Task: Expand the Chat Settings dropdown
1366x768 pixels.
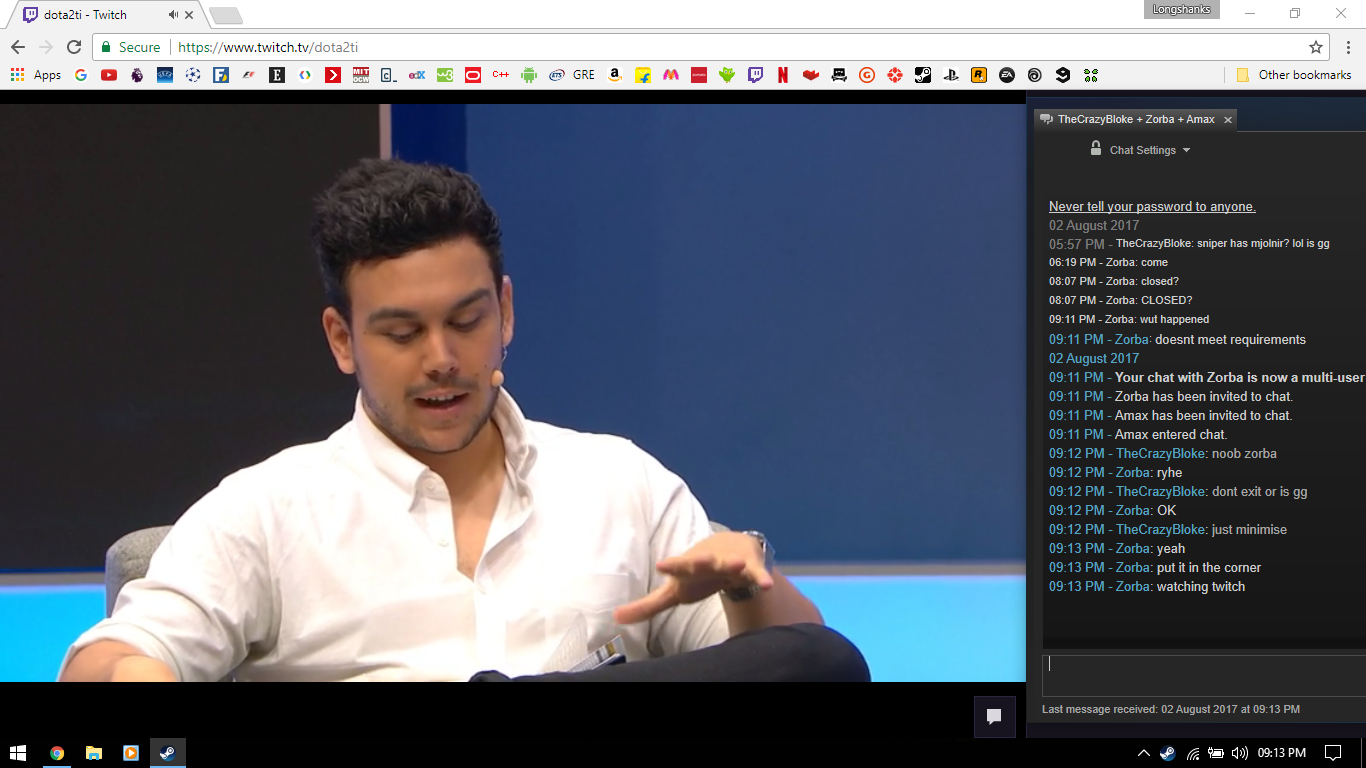Action: click(x=1150, y=150)
